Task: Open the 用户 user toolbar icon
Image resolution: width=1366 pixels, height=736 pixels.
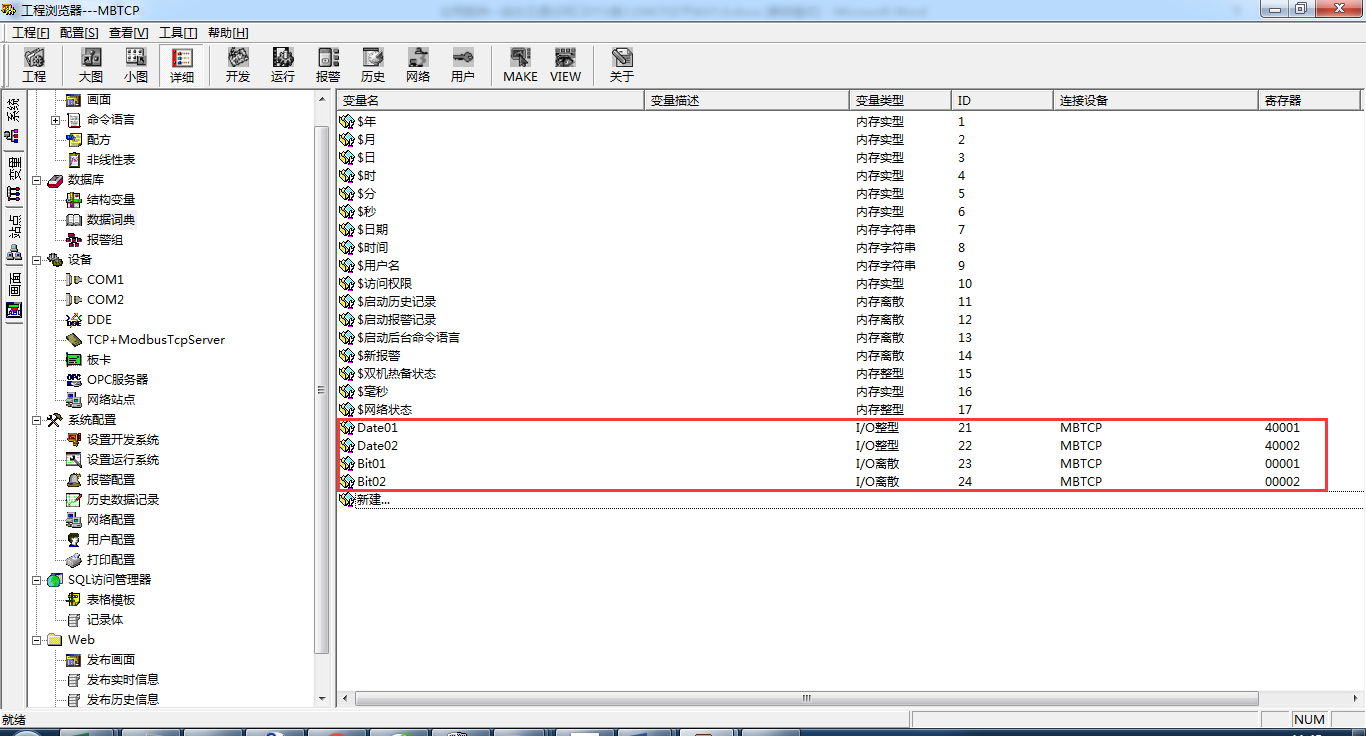Action: click(x=463, y=65)
